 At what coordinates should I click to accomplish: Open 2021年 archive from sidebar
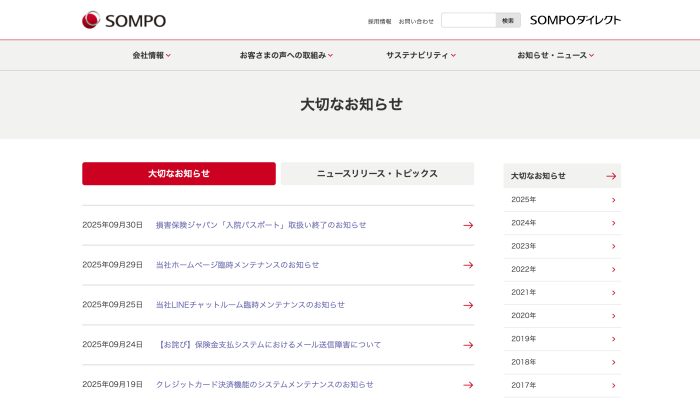[x=562, y=292]
